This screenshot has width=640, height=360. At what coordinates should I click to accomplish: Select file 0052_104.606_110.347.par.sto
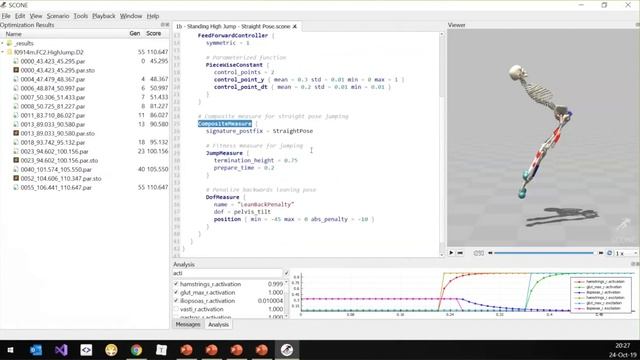(61, 178)
